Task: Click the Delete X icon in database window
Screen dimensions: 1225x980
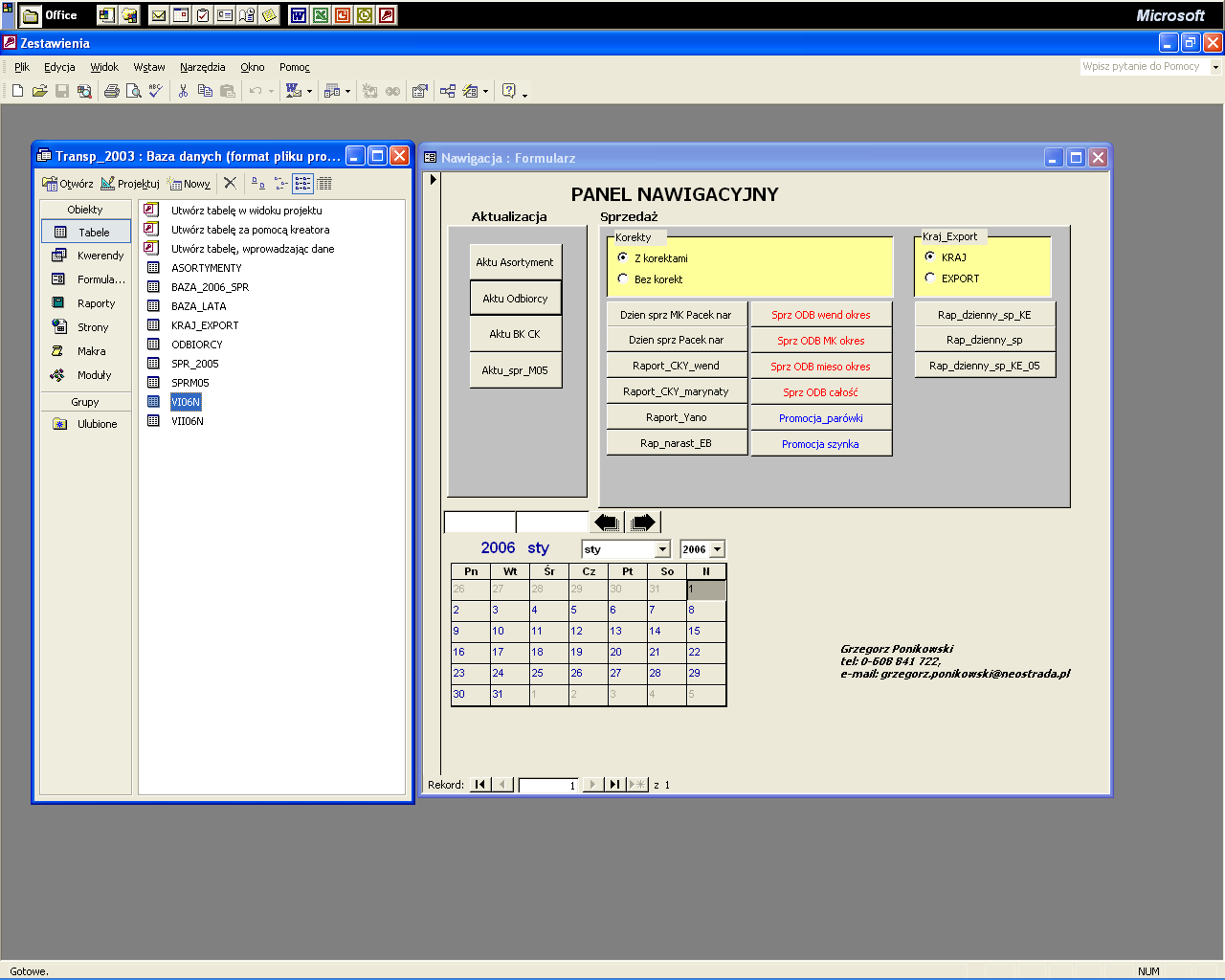Action: coord(230,183)
